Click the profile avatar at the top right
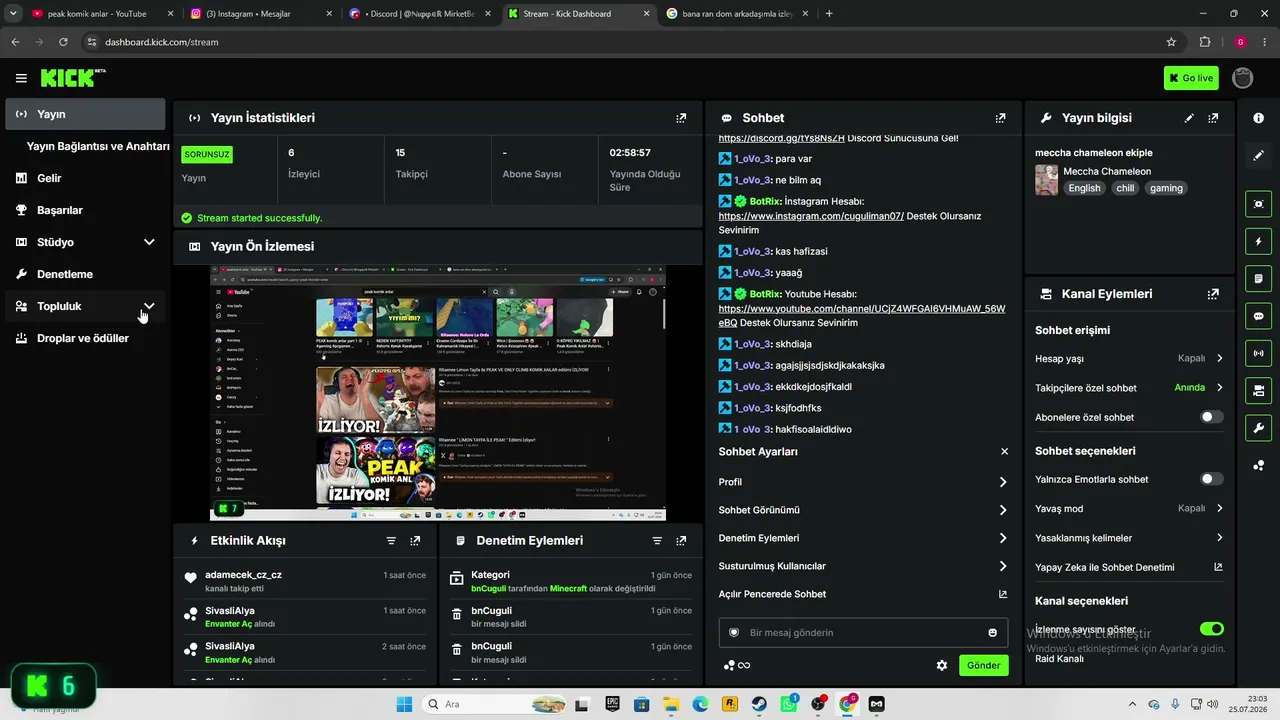Screen dimensions: 1280x720 (1243, 78)
